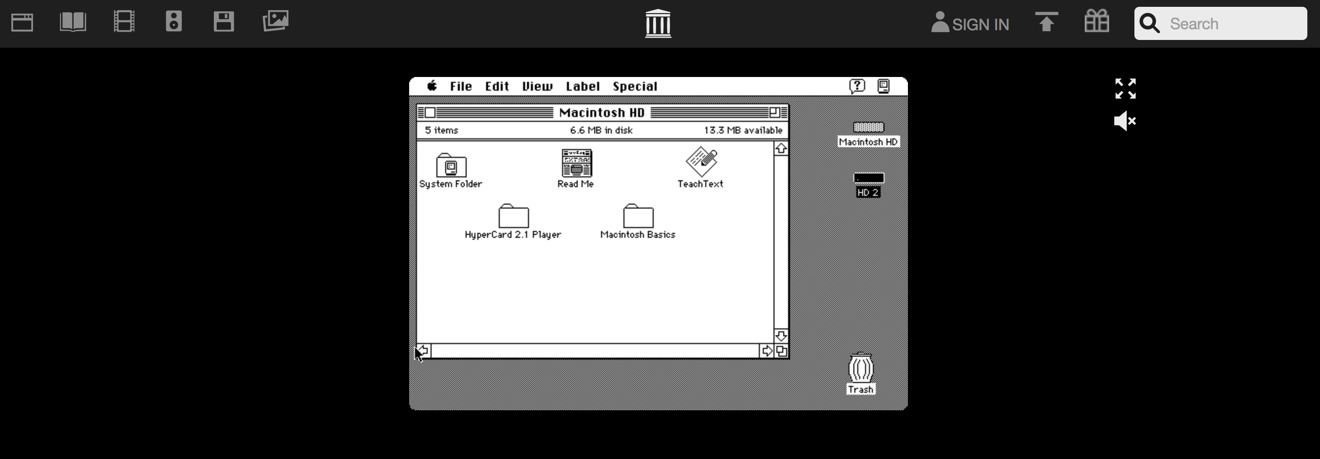This screenshot has width=1320, height=459.
Task: Click the horizontal scroll left arrow
Action: (424, 351)
